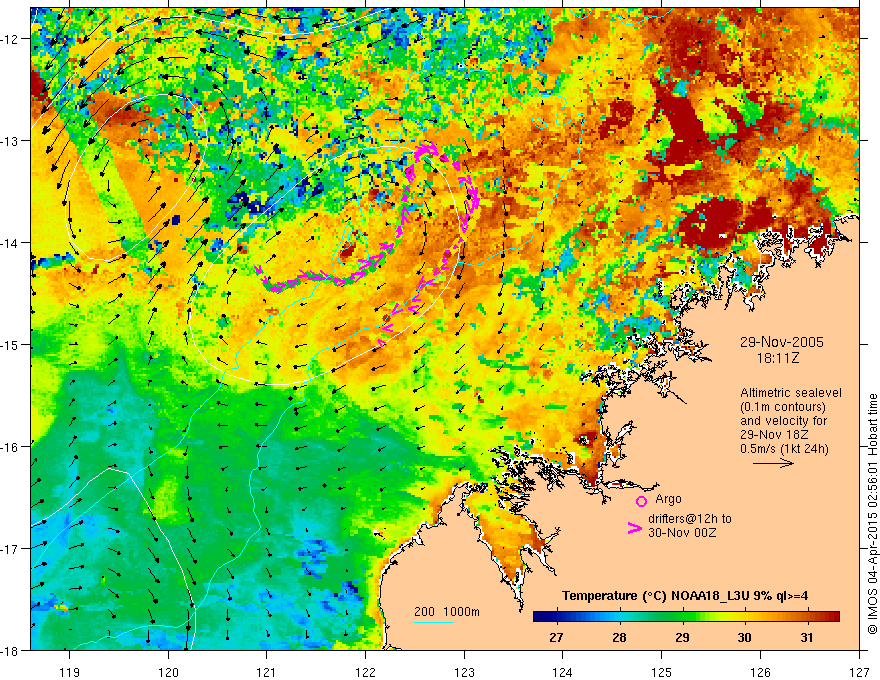
Task: Click the longitude axis label 119
Action: [70, 672]
